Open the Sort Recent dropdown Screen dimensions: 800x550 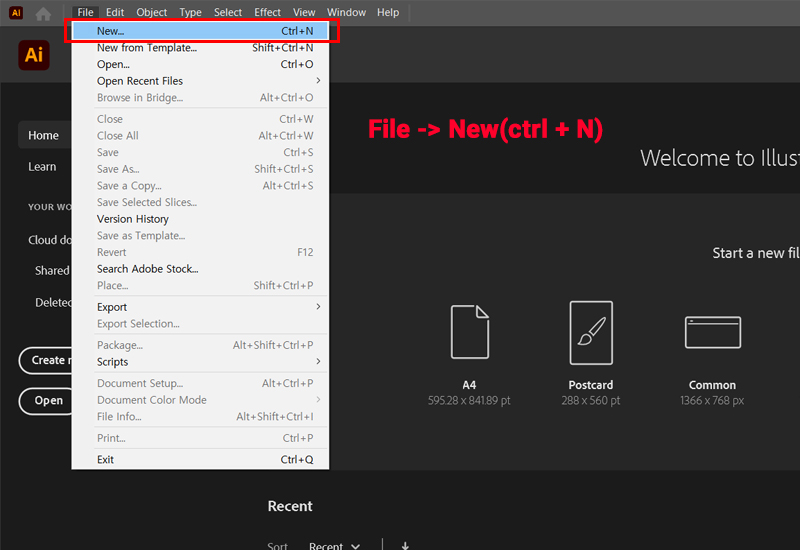(x=334, y=545)
